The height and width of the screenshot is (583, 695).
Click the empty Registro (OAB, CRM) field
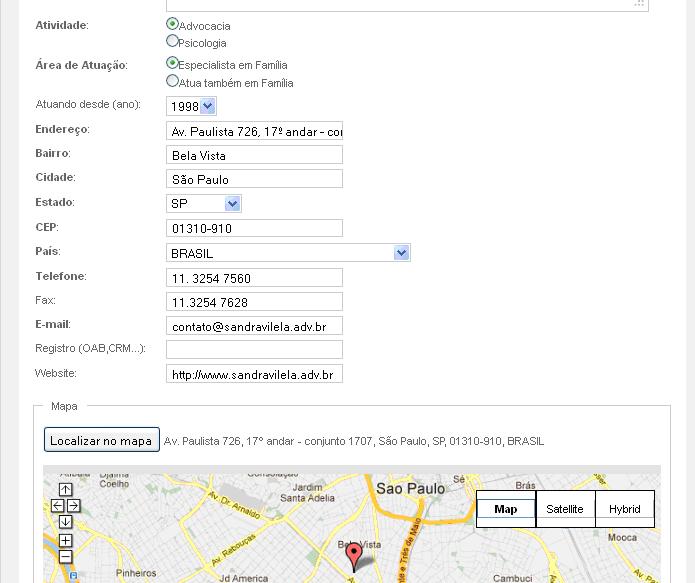[x=254, y=349]
